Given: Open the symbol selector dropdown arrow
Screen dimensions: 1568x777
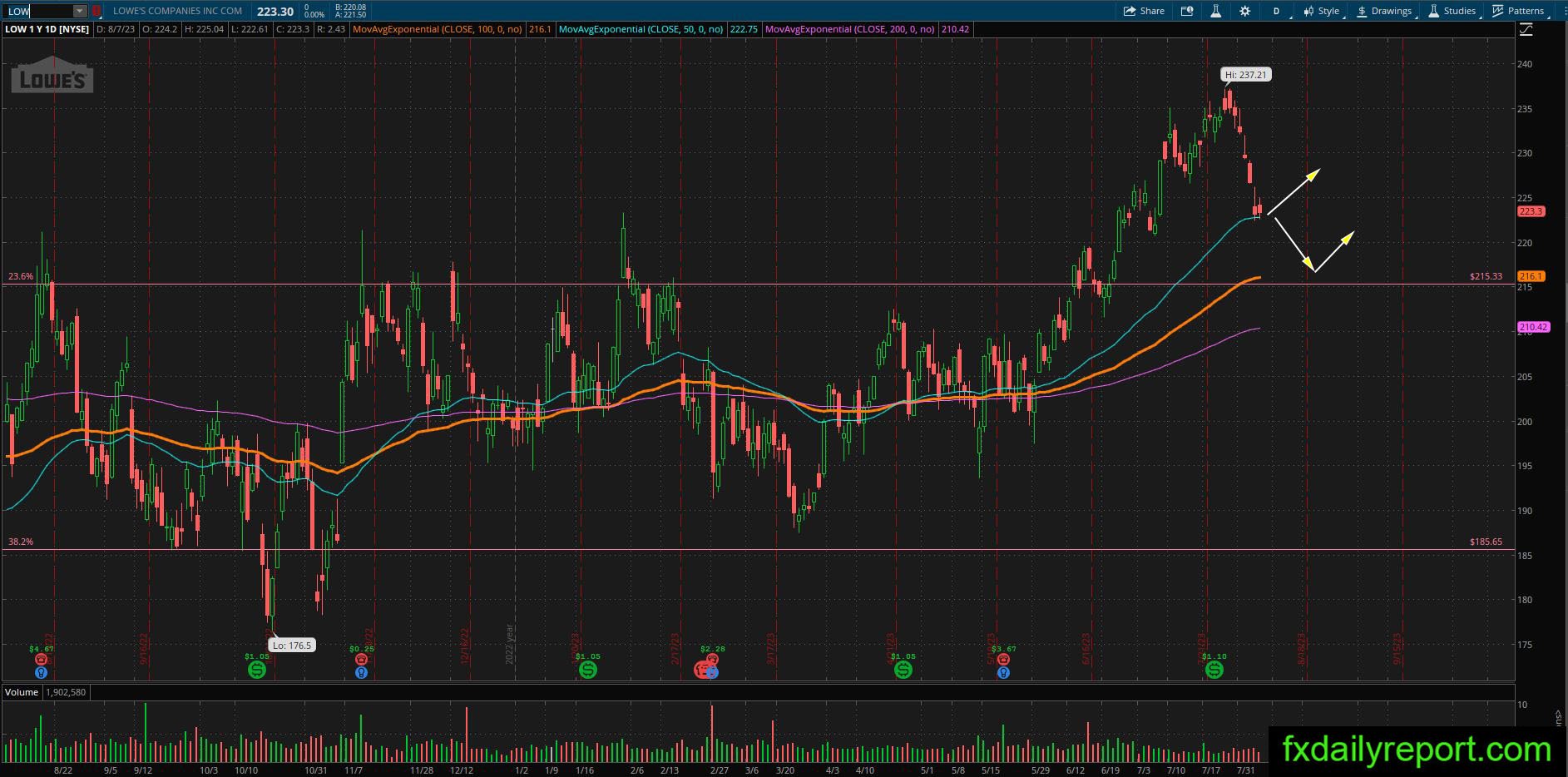Looking at the screenshot, I should coord(79,11).
